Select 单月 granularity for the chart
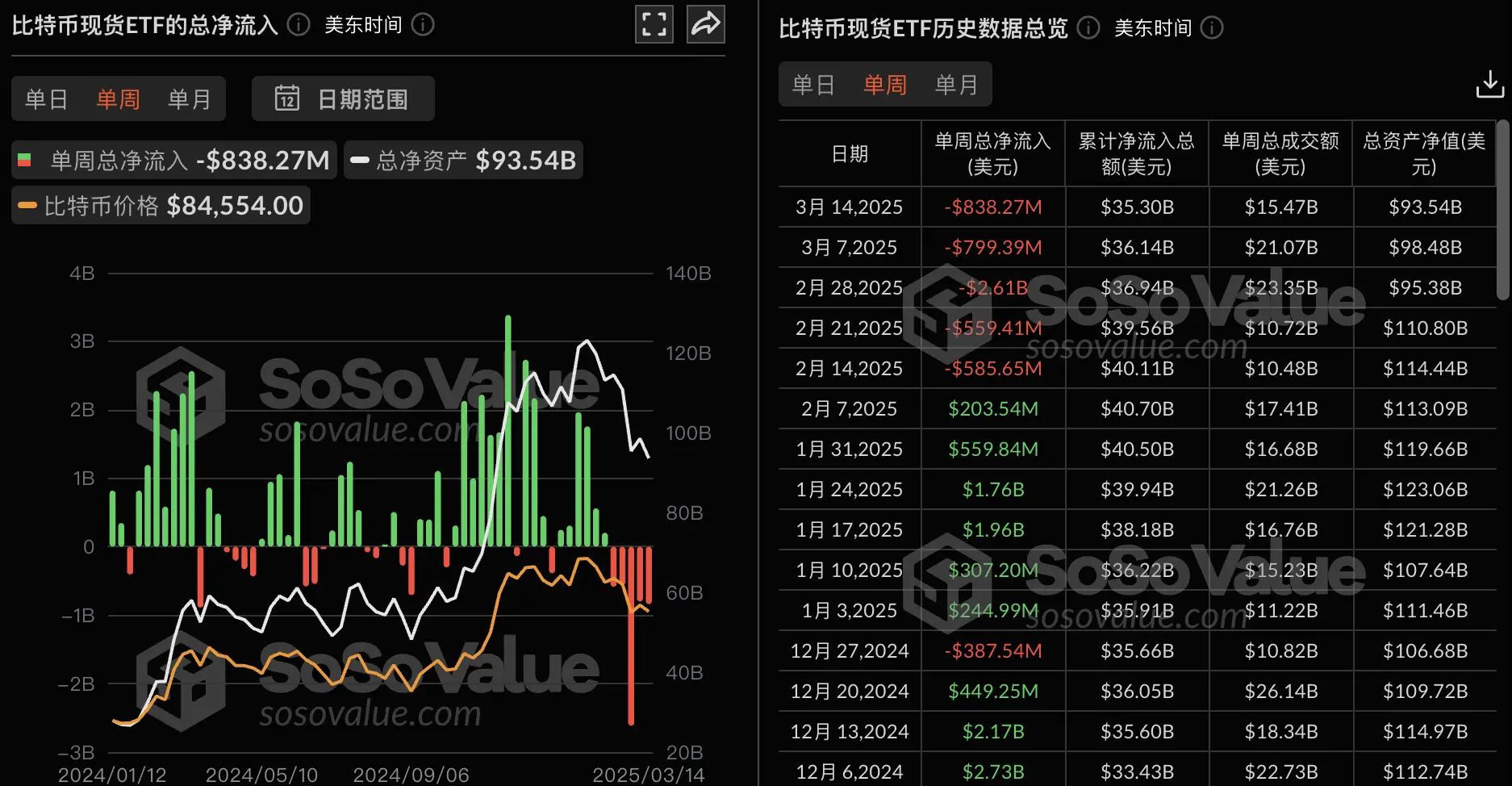The image size is (1512, 786). 189,98
